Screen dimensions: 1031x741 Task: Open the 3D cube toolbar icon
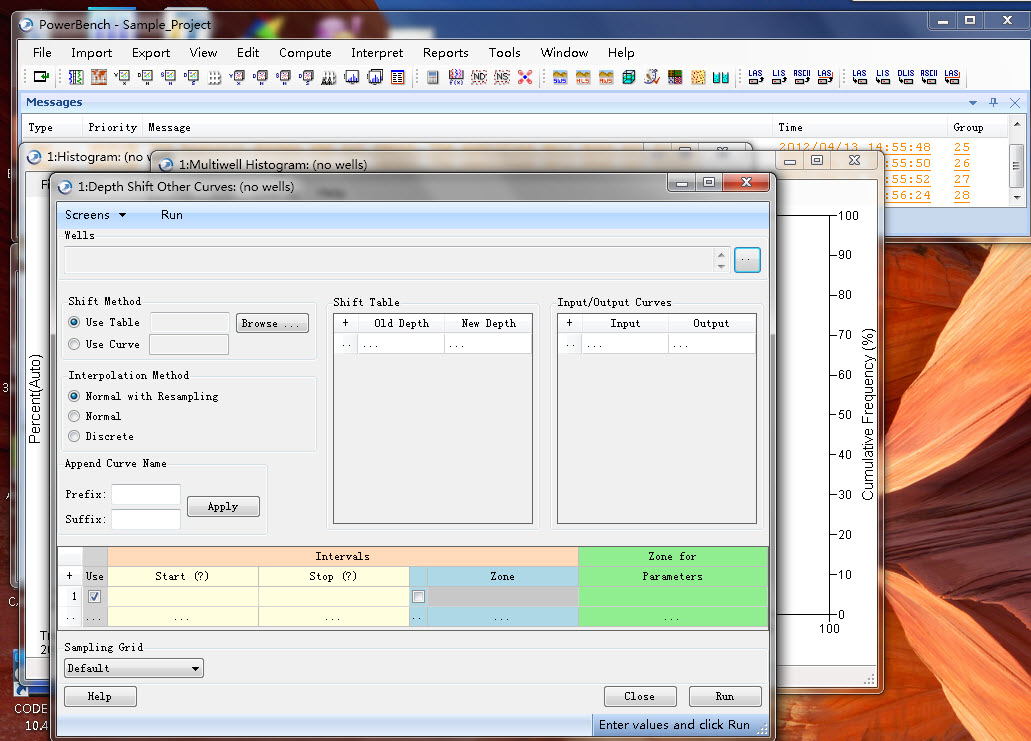coord(629,77)
